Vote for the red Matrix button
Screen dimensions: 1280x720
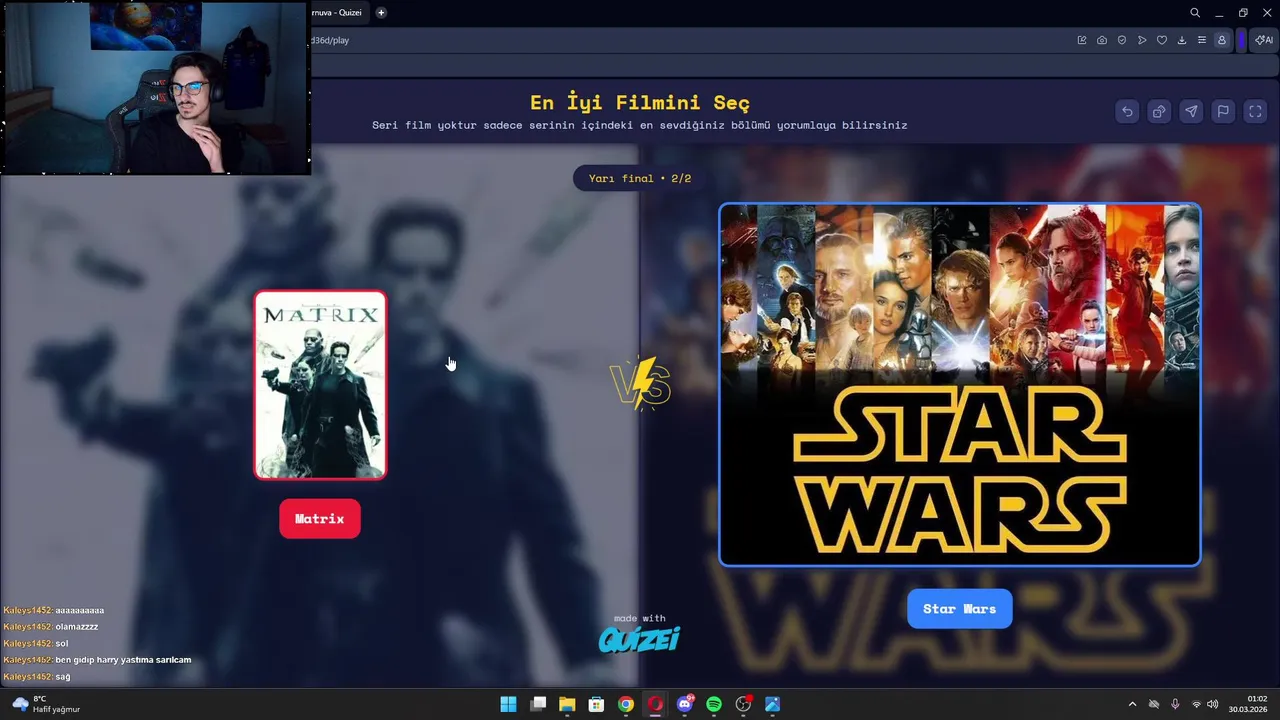(320, 519)
